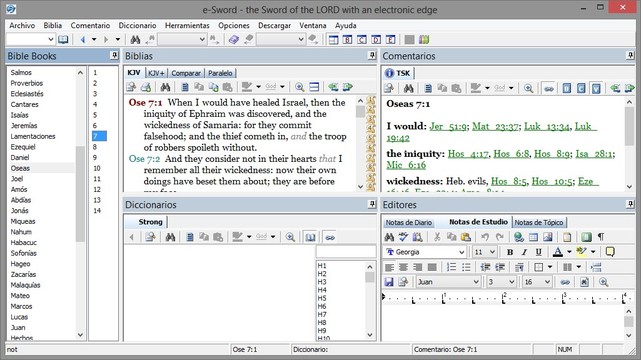
Task: Click the back navigation arrow in main toolbar
Action: 83,40
